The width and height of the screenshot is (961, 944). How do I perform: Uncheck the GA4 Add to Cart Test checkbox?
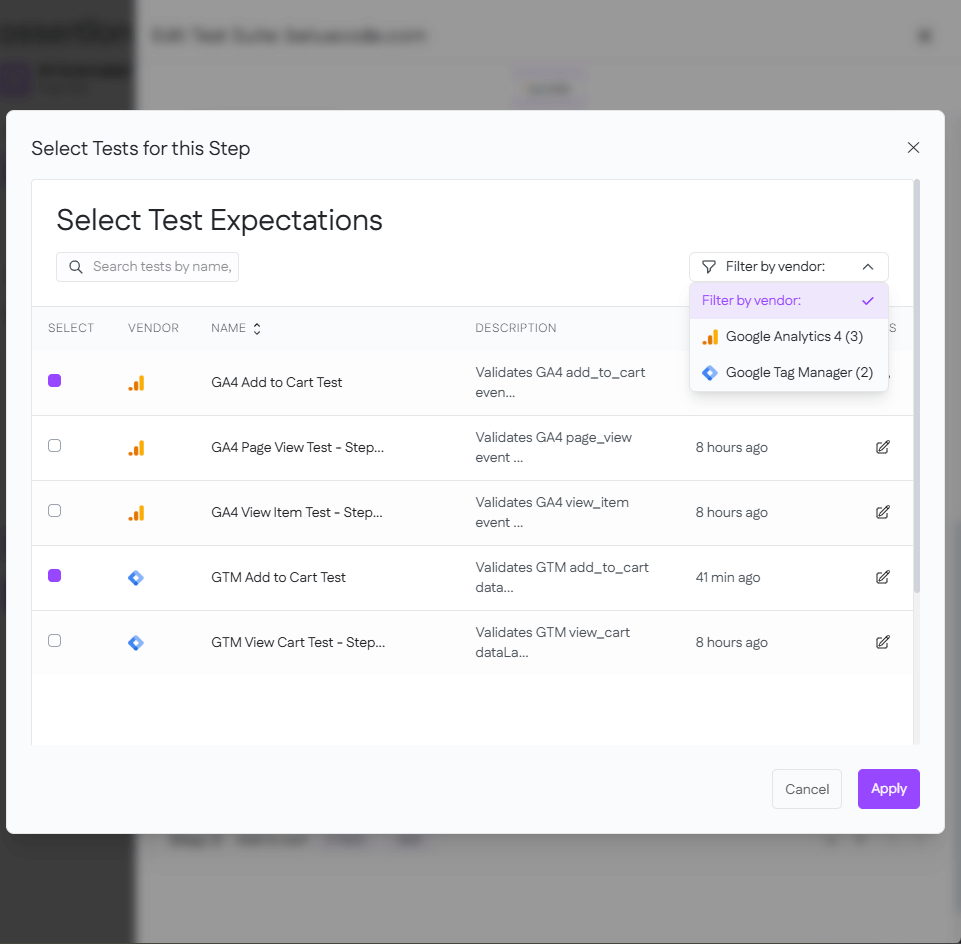pyautogui.click(x=54, y=381)
